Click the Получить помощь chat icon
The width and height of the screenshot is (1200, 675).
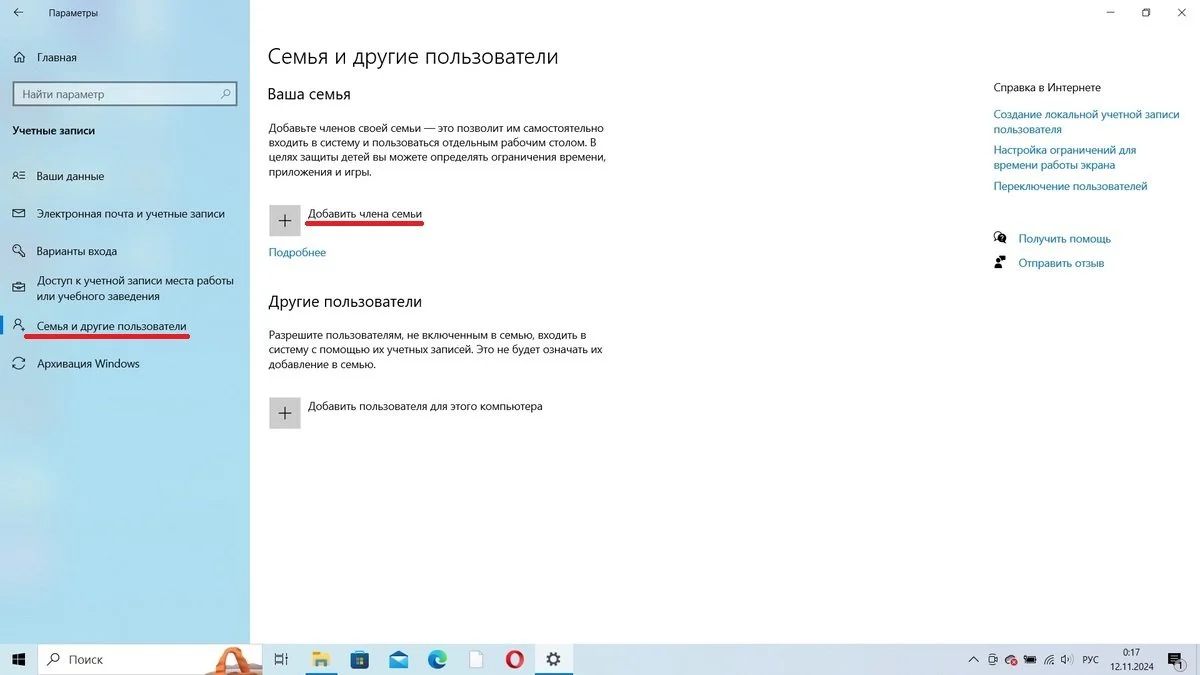[1000, 238]
